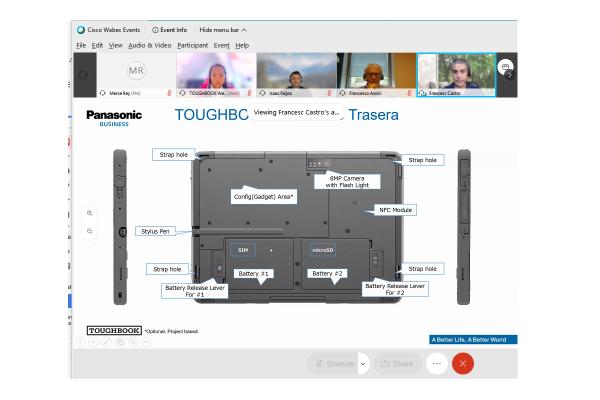
Task: Show next participants with right chevron
Action: coord(509,75)
